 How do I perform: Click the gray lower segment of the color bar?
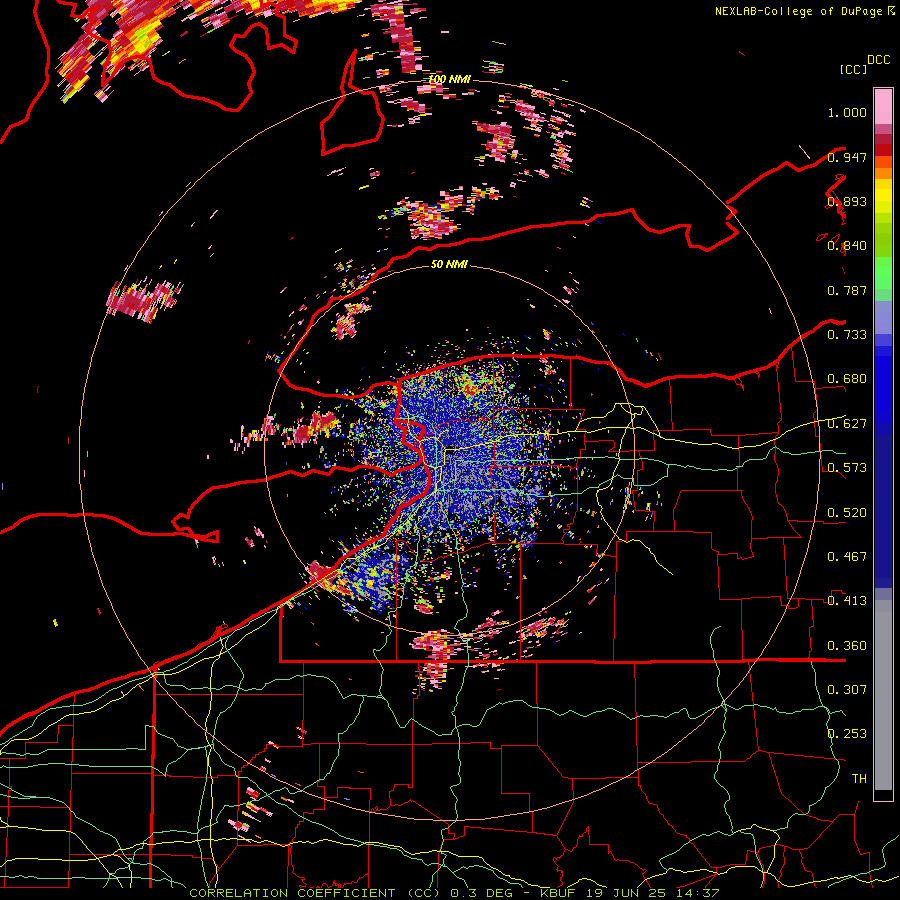pyautogui.click(x=883, y=695)
